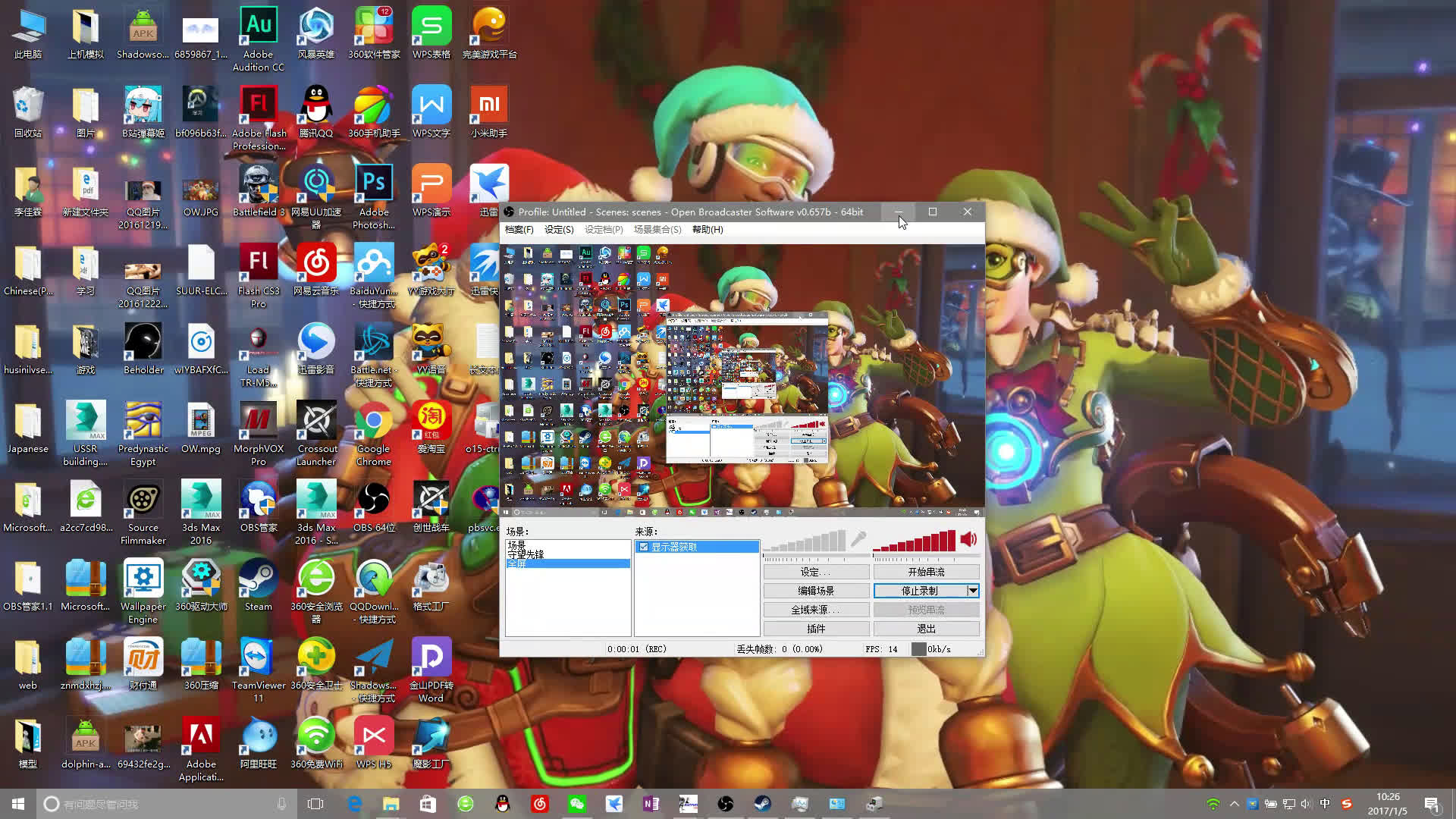Open 场景集合(S) menu in OBS

coord(657,229)
